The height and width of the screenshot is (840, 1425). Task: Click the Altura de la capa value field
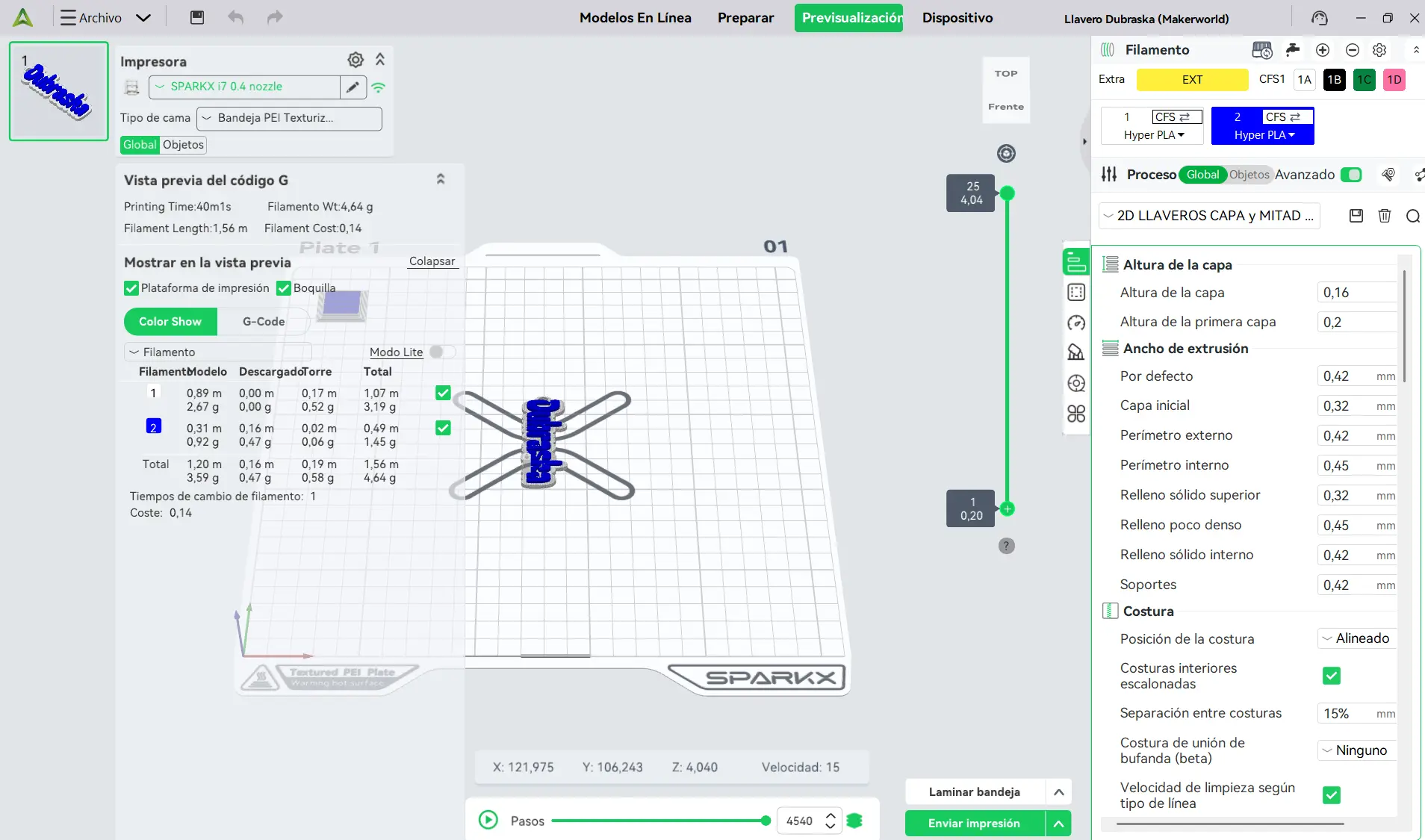point(1356,293)
